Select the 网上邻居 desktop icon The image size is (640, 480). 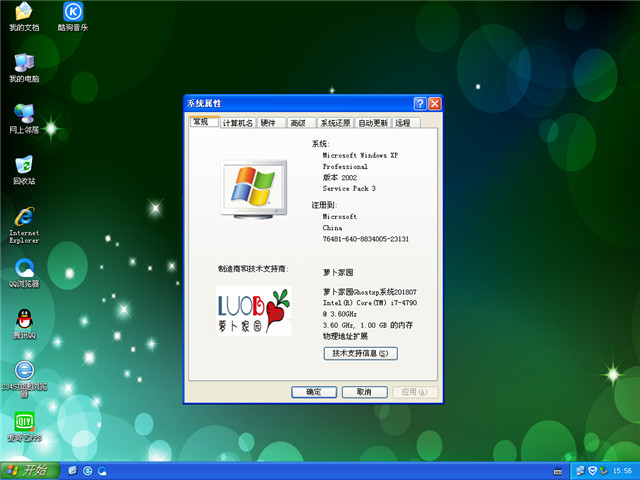point(24,119)
